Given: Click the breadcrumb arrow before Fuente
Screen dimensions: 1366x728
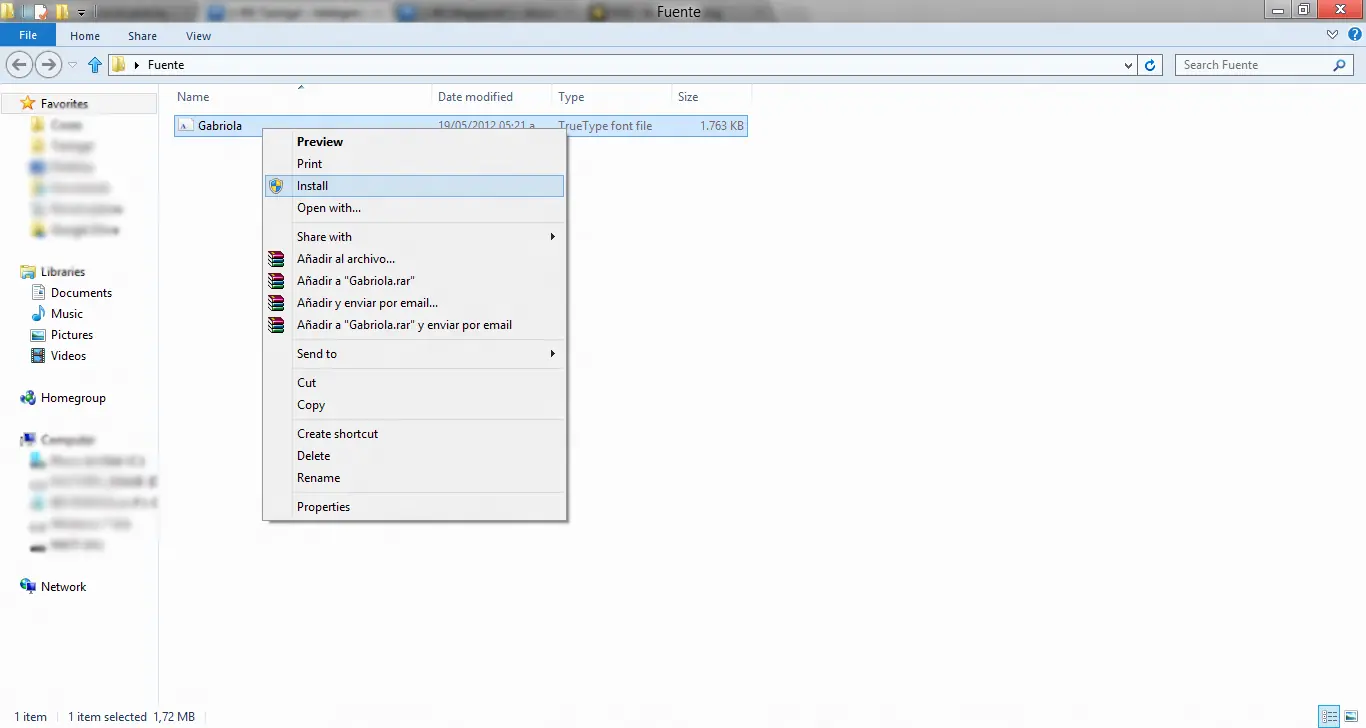Looking at the screenshot, I should pyautogui.click(x=136, y=65).
